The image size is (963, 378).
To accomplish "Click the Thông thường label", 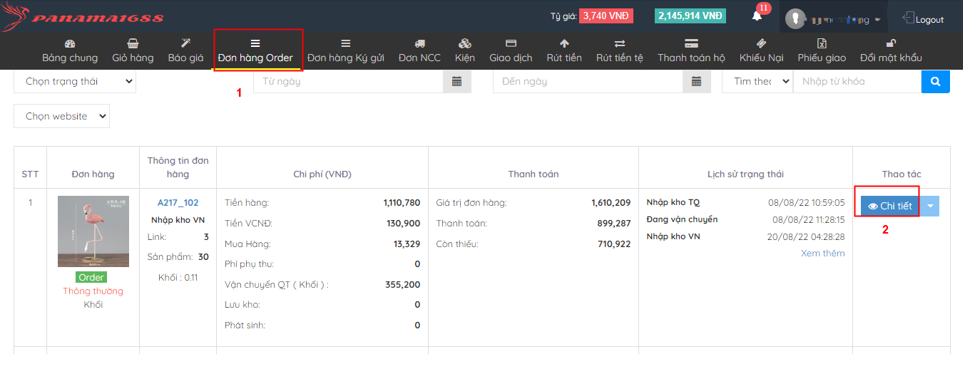I will [93, 291].
